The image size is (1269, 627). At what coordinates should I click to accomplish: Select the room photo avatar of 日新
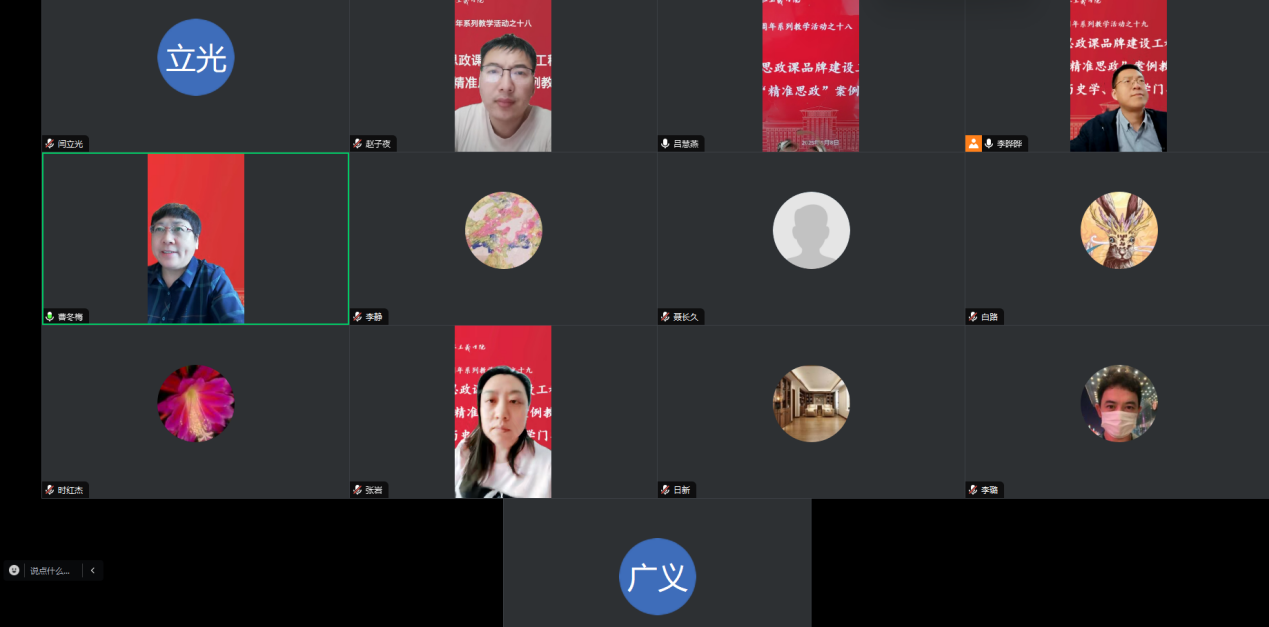coord(811,403)
